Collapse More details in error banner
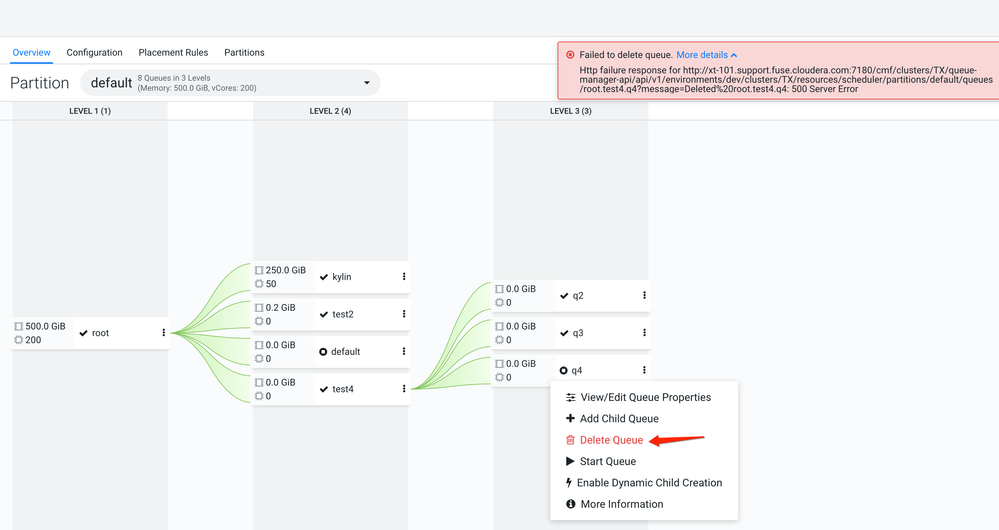The height and width of the screenshot is (530, 999). pyautogui.click(x=707, y=55)
